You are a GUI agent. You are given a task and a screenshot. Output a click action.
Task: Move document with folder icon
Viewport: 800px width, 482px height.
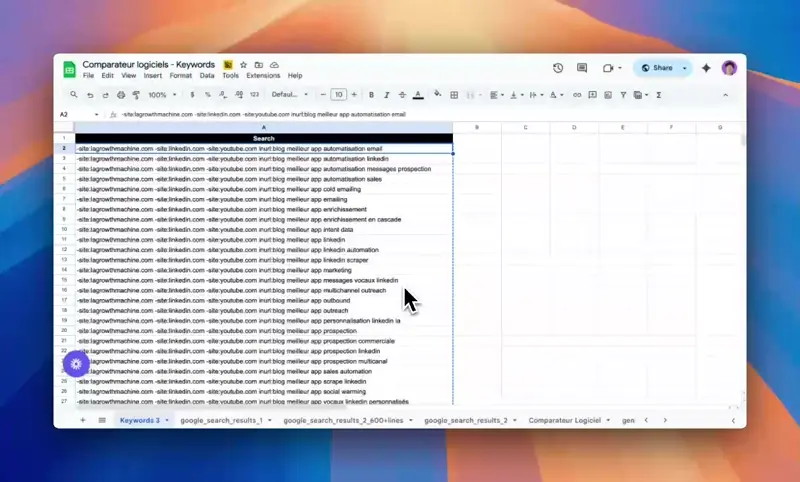pyautogui.click(x=259, y=65)
